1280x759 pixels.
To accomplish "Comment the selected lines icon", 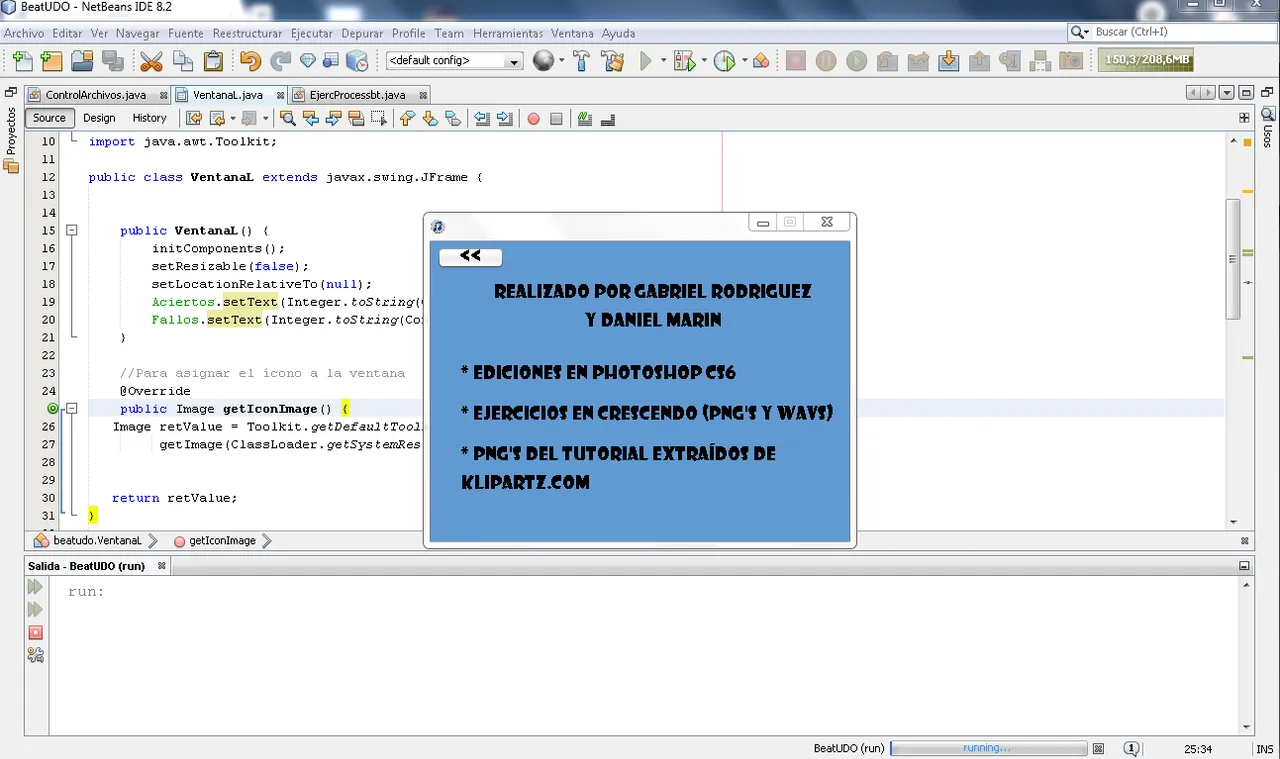I will click(584, 118).
